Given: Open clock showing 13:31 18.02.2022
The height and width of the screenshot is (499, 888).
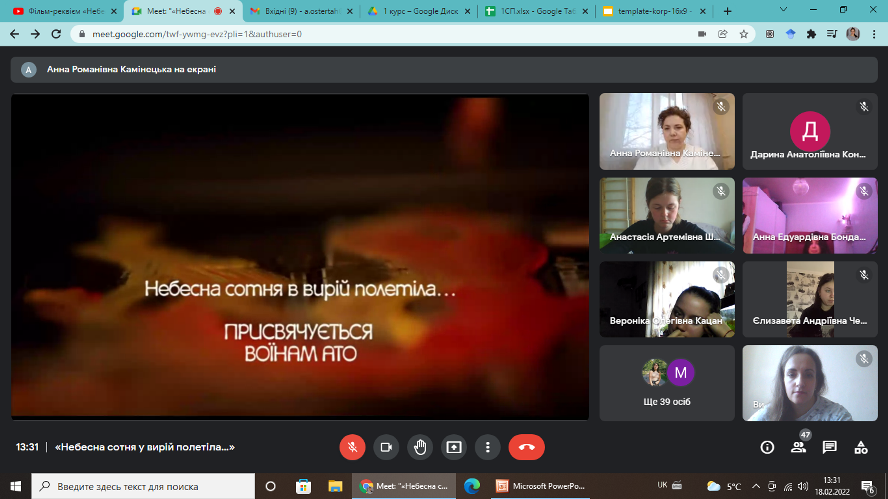Looking at the screenshot, I should coord(832,486).
